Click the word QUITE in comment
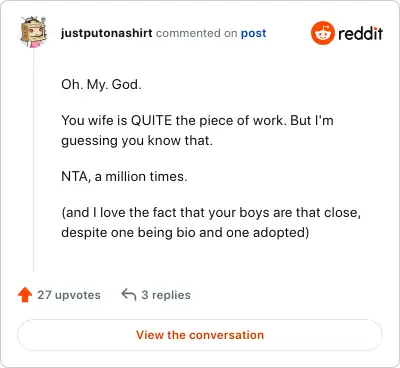This screenshot has width=400, height=368. coord(151,121)
